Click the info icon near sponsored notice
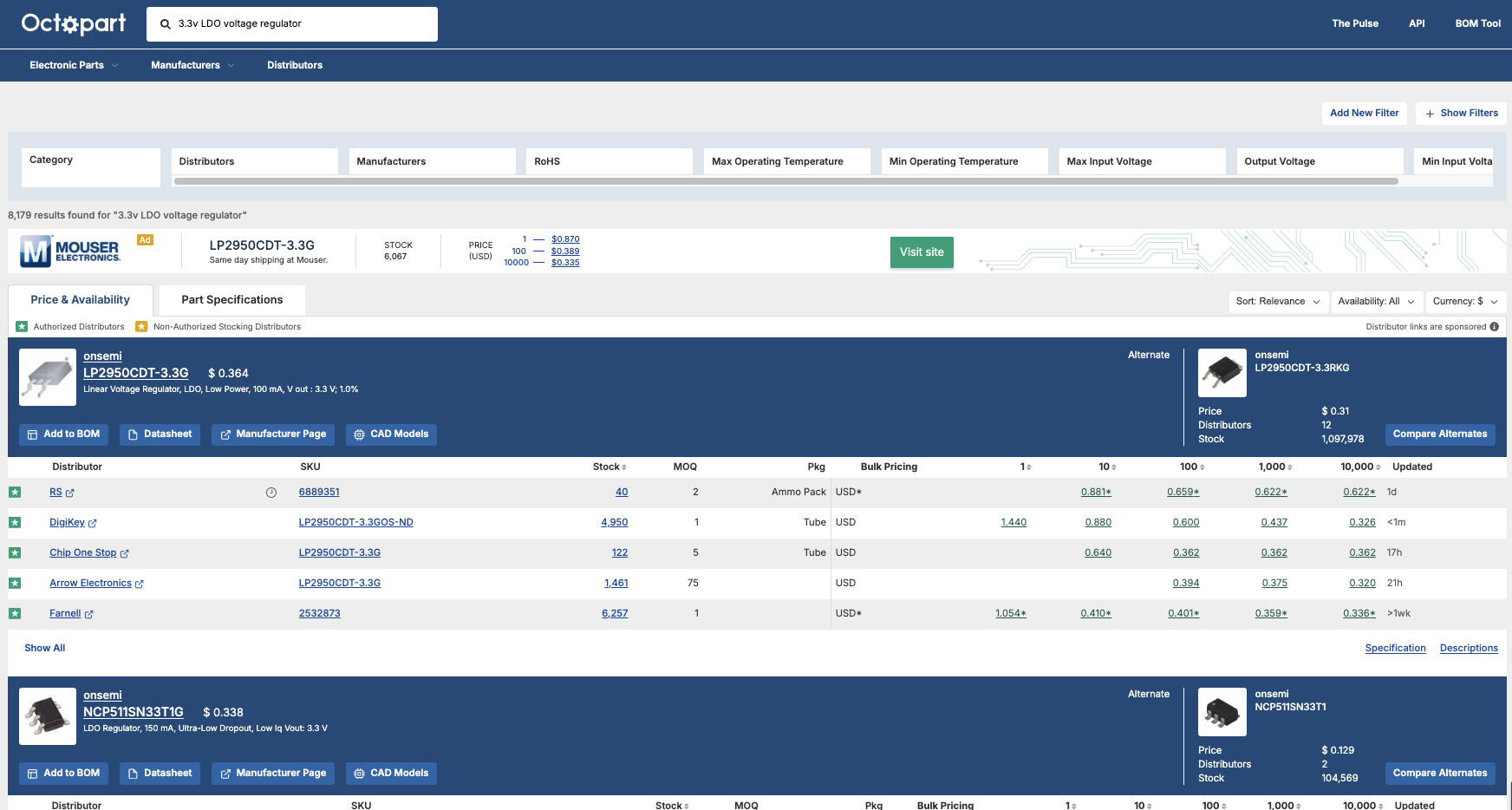The width and height of the screenshot is (1512, 810). (x=1494, y=327)
